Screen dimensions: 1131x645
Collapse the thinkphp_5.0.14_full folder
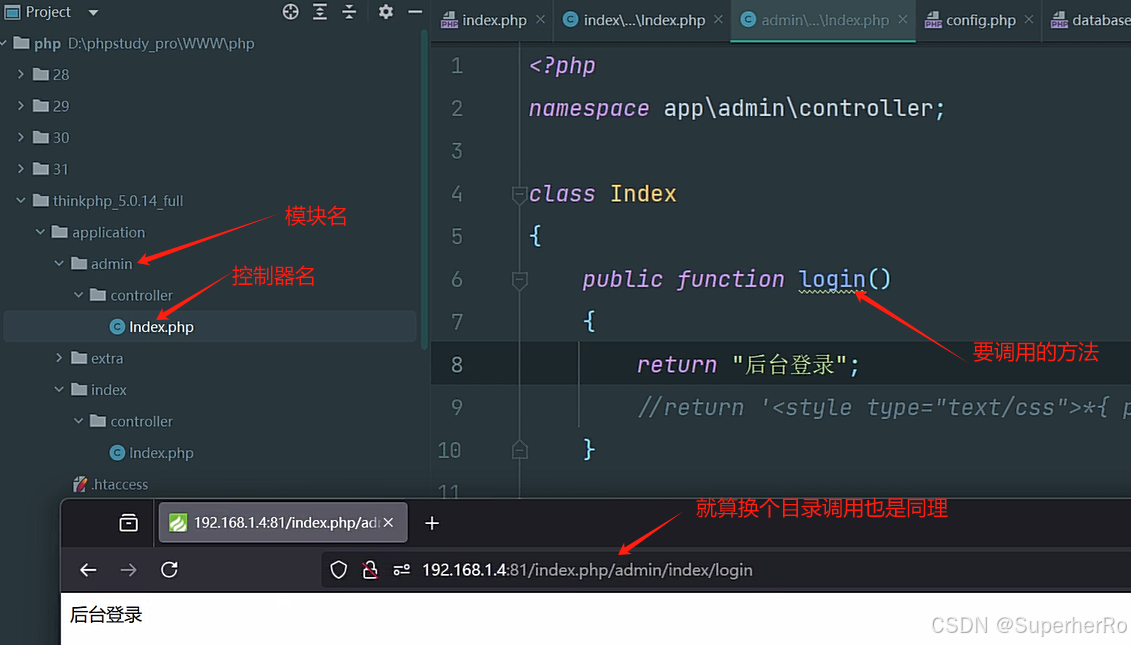click(x=21, y=201)
